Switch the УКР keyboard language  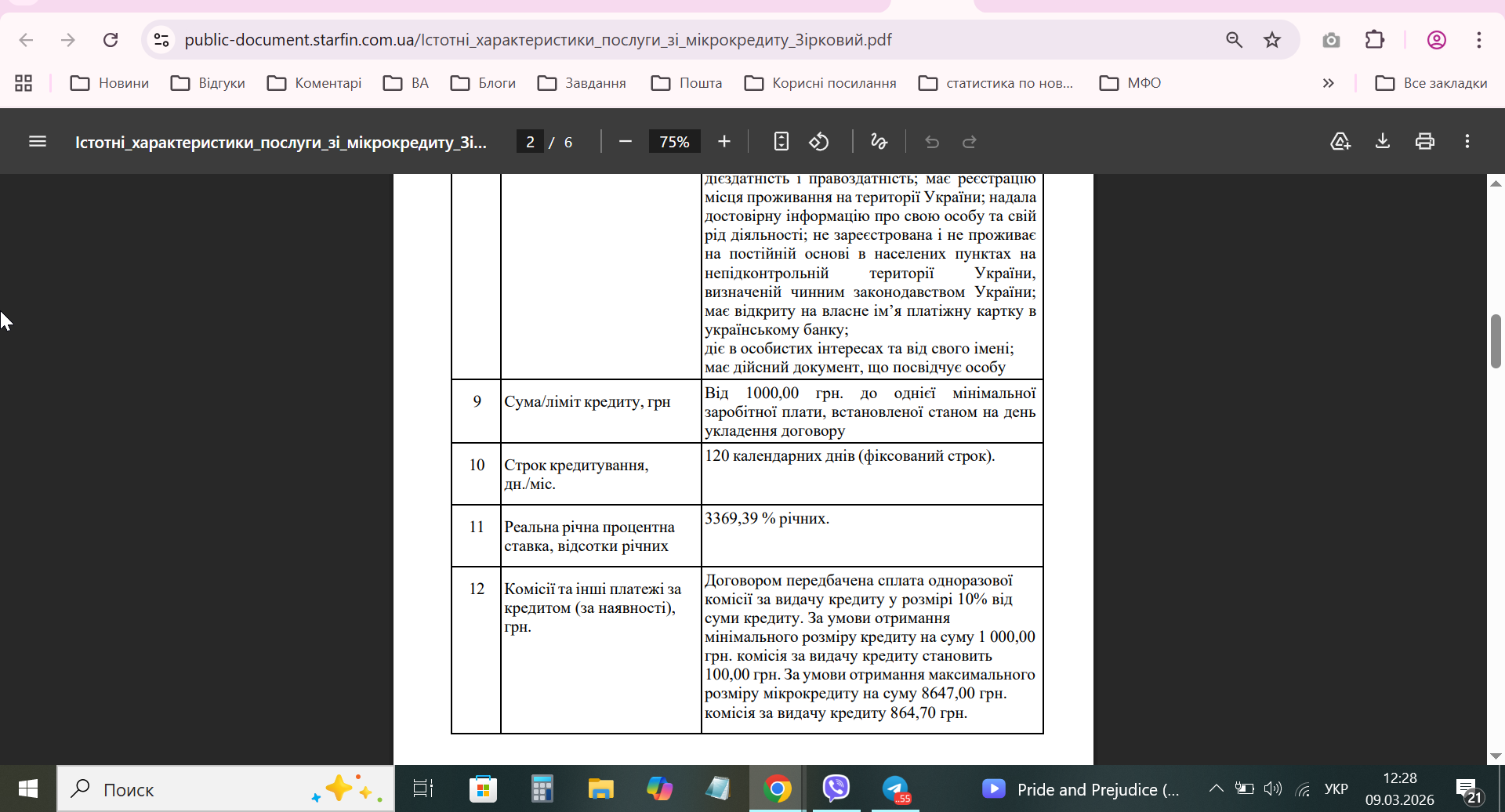[x=1336, y=788]
